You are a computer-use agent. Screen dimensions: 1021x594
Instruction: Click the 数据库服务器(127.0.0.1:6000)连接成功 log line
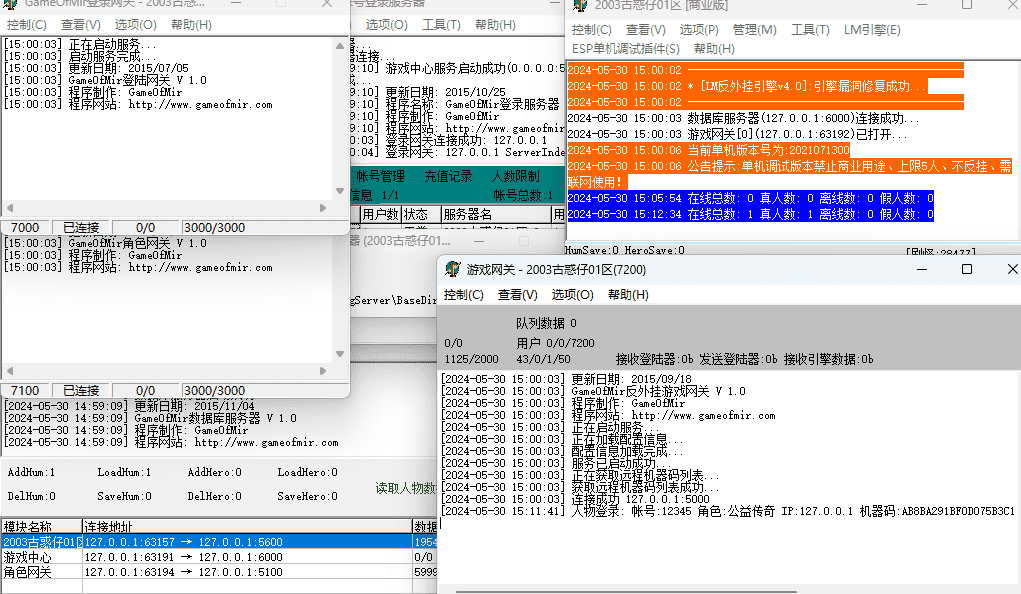[x=743, y=118]
